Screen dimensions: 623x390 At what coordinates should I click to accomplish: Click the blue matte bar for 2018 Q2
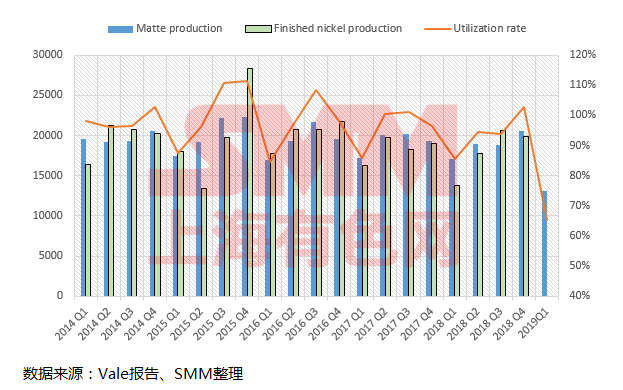475,220
